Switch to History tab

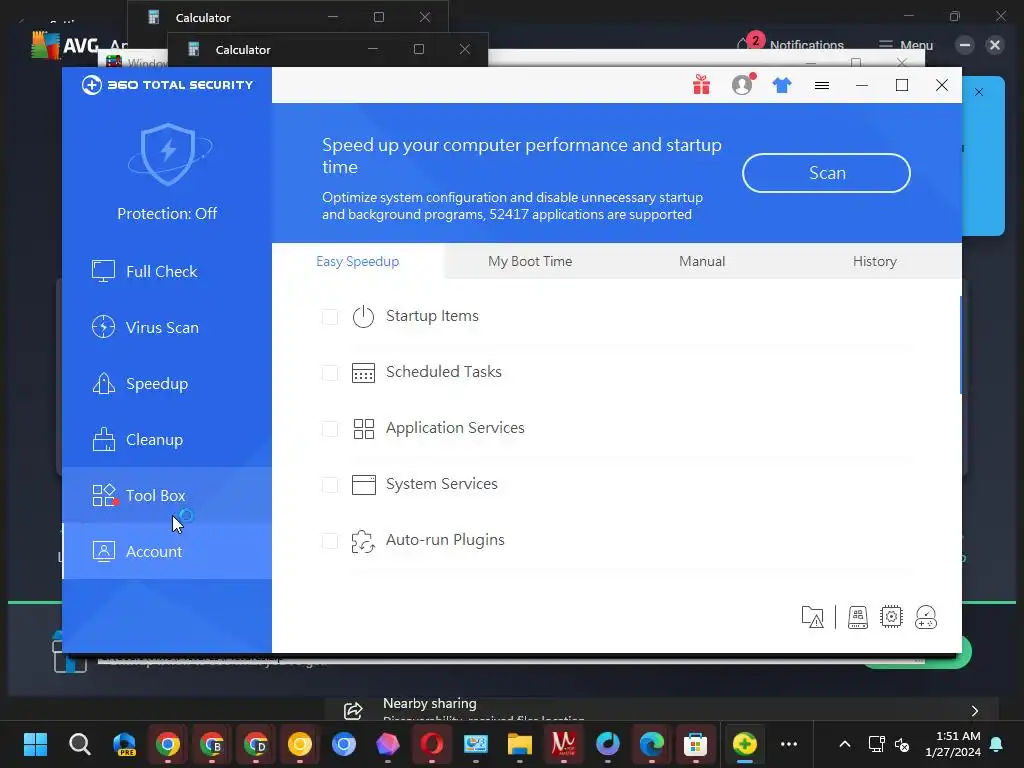pos(874,261)
